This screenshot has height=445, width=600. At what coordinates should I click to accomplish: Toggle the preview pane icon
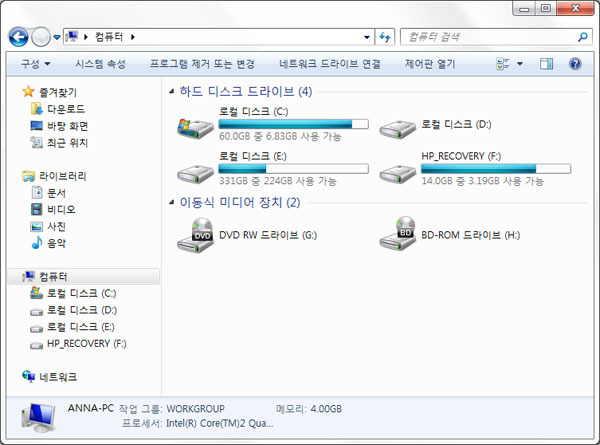pos(546,64)
